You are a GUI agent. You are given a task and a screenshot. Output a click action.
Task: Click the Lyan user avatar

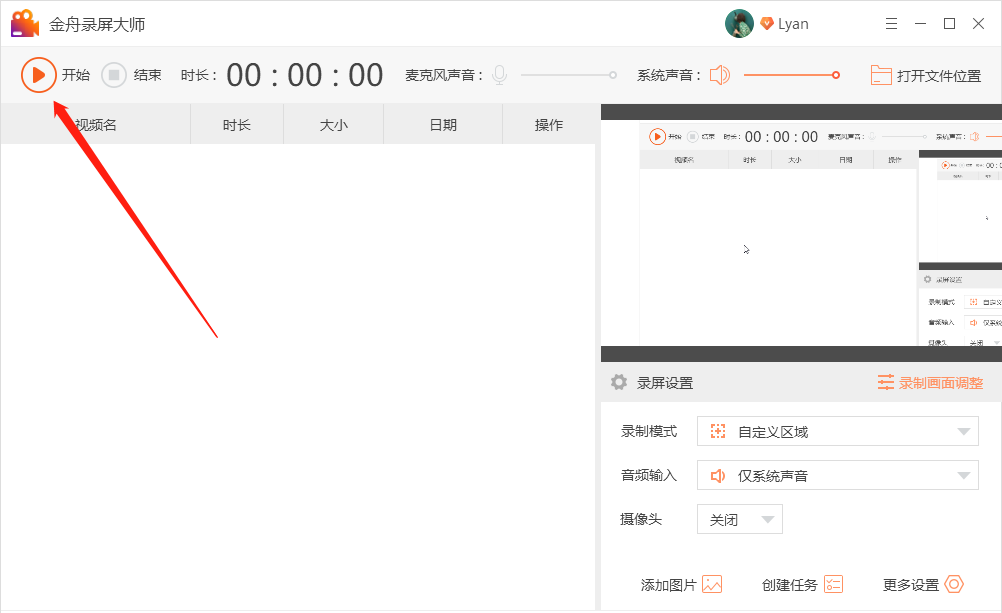click(x=739, y=24)
